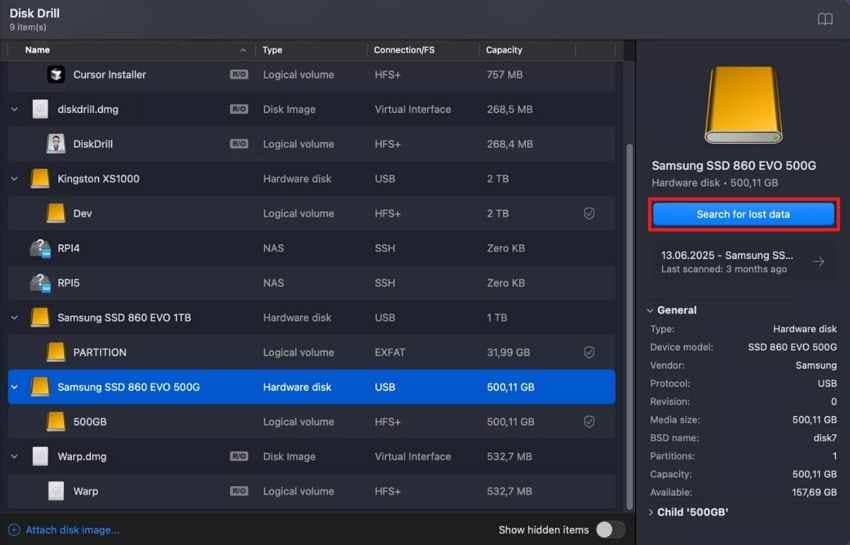Collapse the Kingston XS1000 disk tree
The width and height of the screenshot is (850, 545).
coord(15,179)
